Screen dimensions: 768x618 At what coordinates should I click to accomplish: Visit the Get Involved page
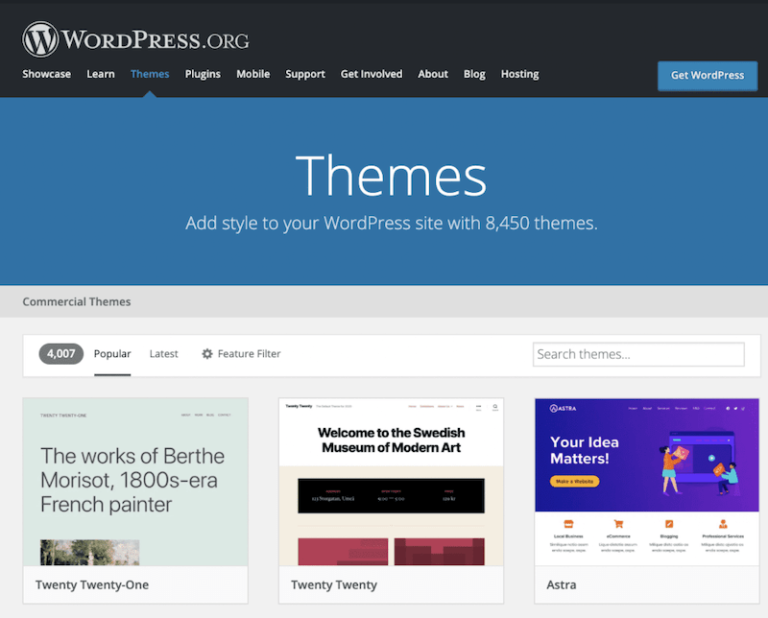(371, 74)
